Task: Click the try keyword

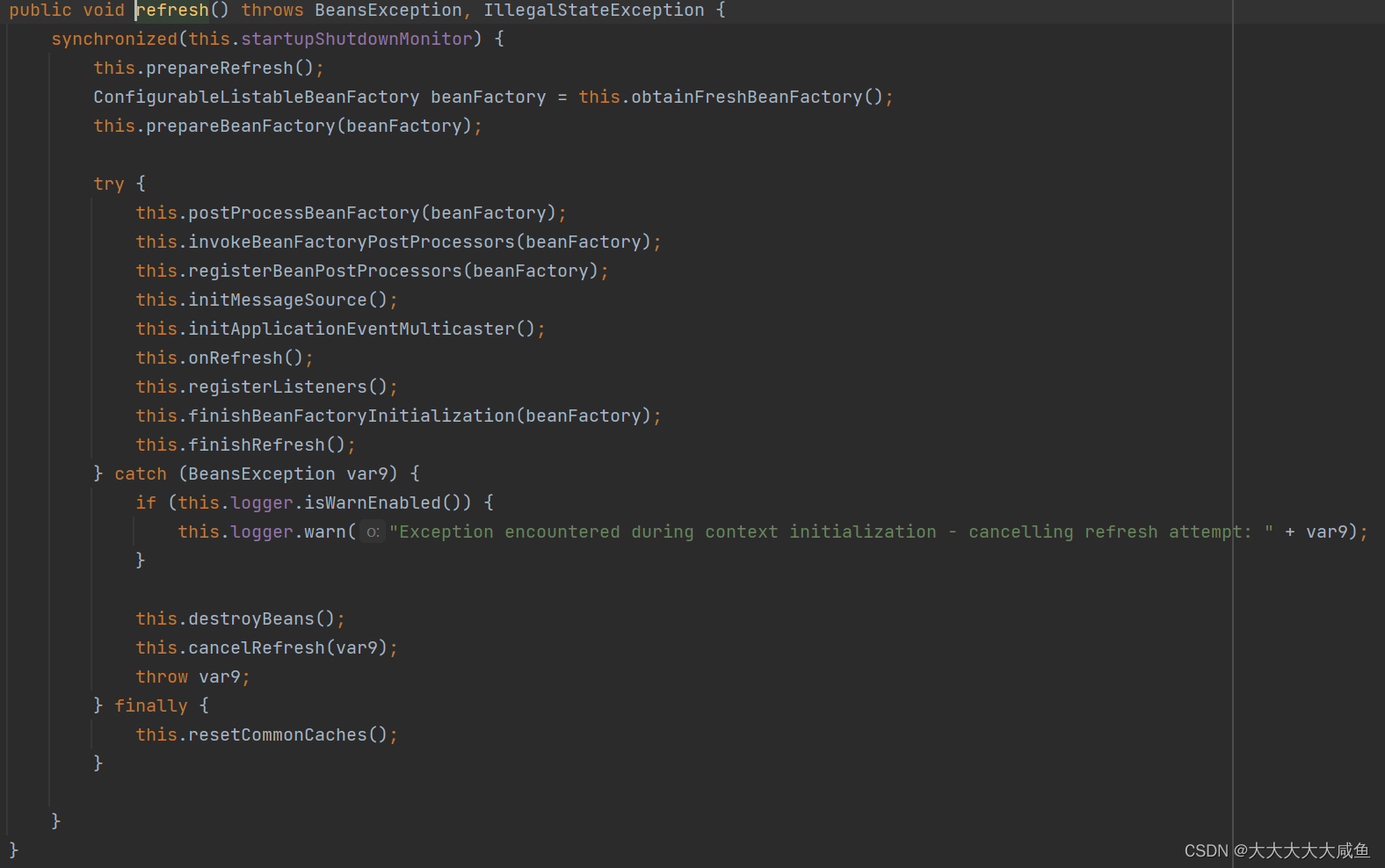Action: pyautogui.click(x=109, y=184)
